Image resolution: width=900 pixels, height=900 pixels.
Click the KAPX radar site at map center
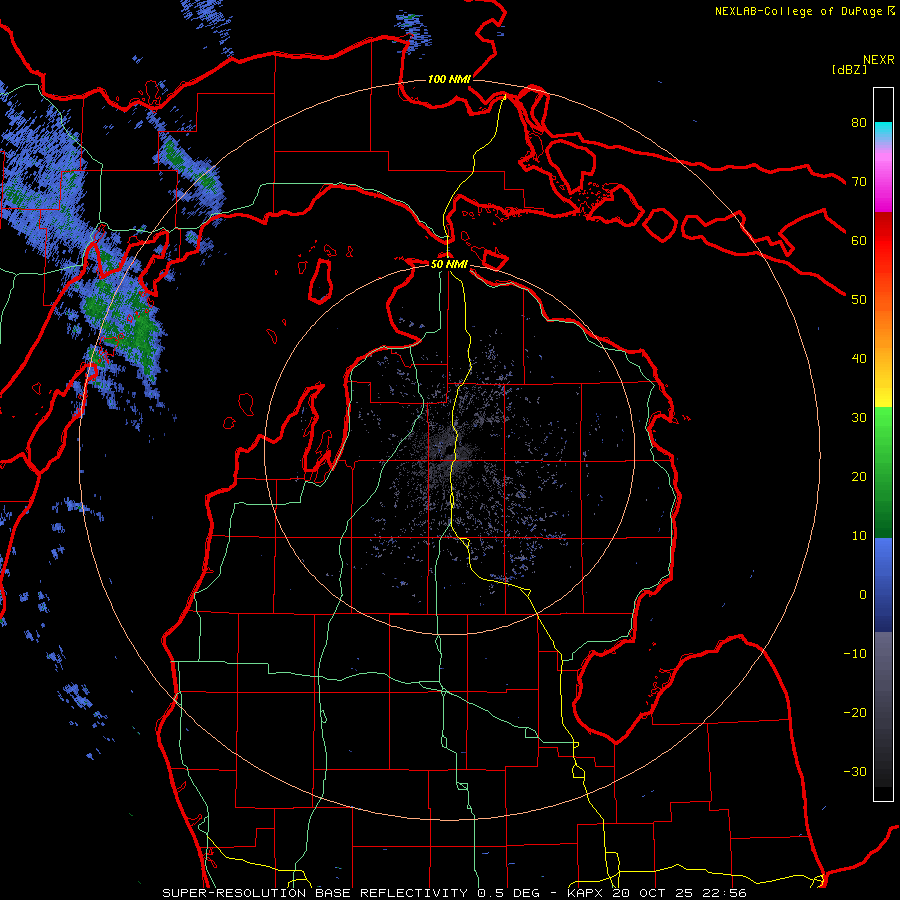point(450,451)
